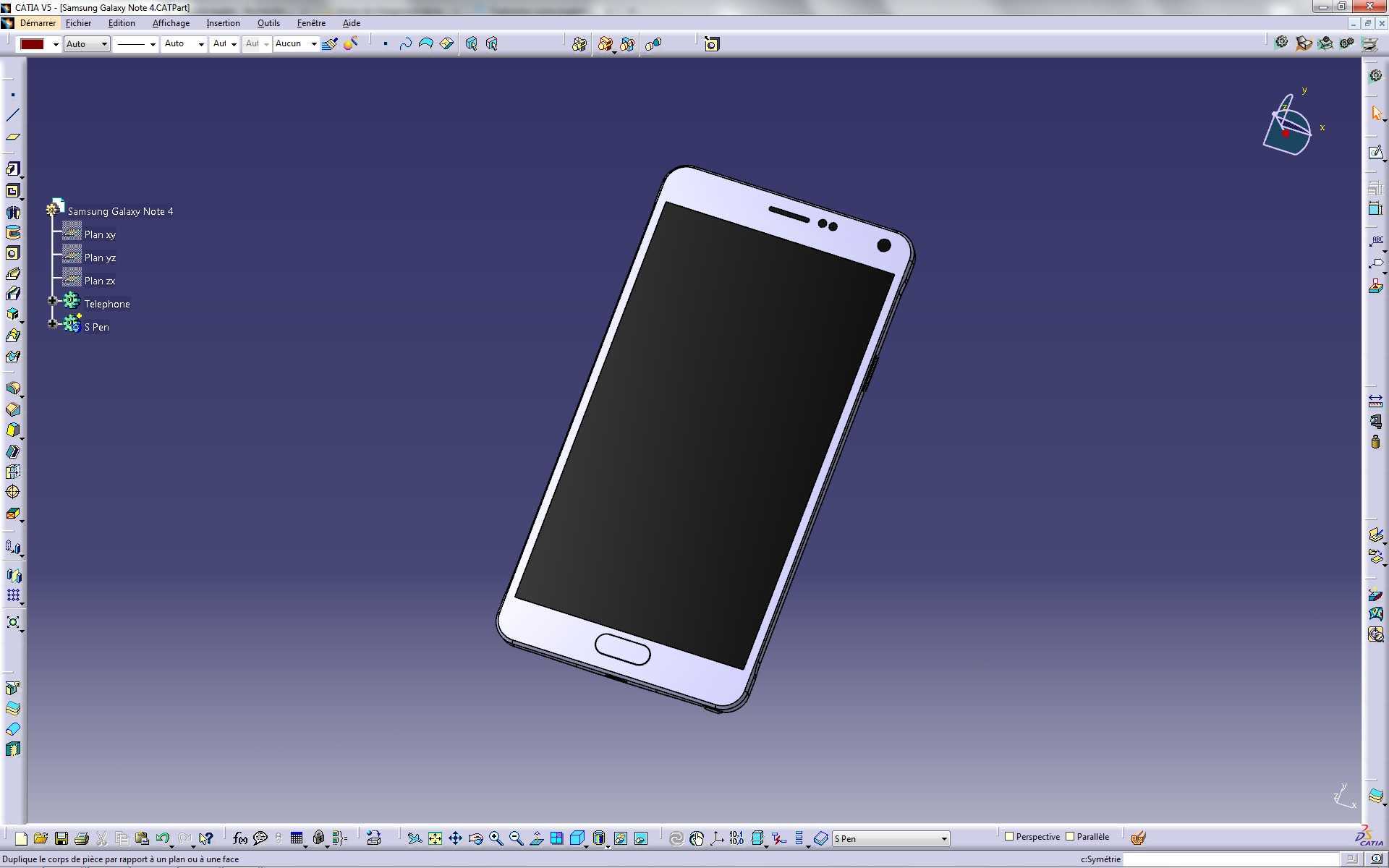1389x868 pixels.
Task: Open the color swatch dropdown arrow
Action: pos(55,44)
